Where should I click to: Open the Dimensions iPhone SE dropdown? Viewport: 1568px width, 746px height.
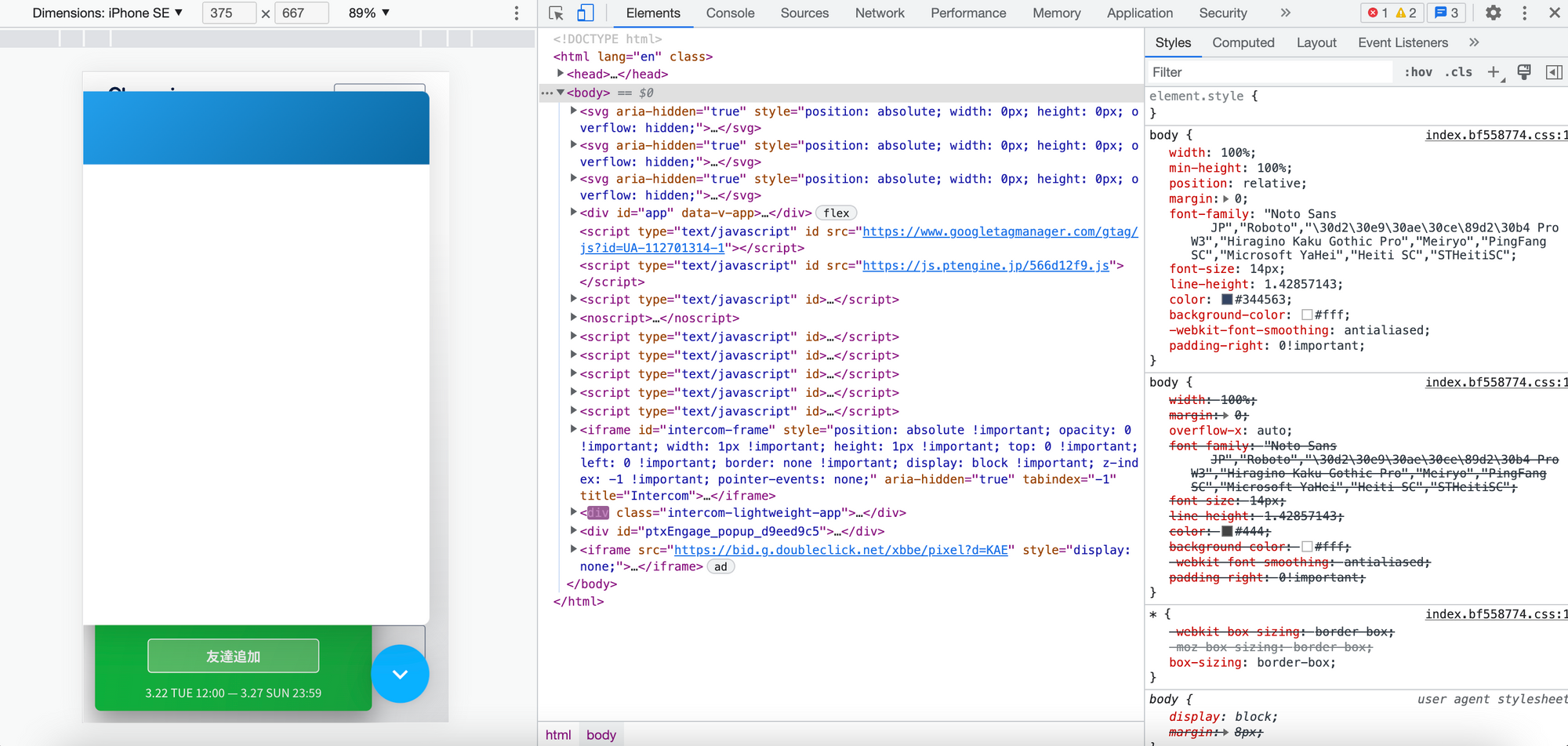107,13
